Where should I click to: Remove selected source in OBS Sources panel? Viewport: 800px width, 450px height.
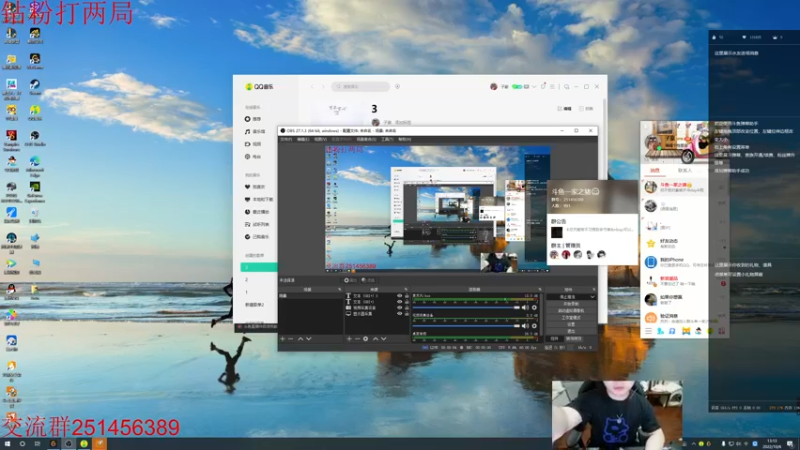(357, 339)
